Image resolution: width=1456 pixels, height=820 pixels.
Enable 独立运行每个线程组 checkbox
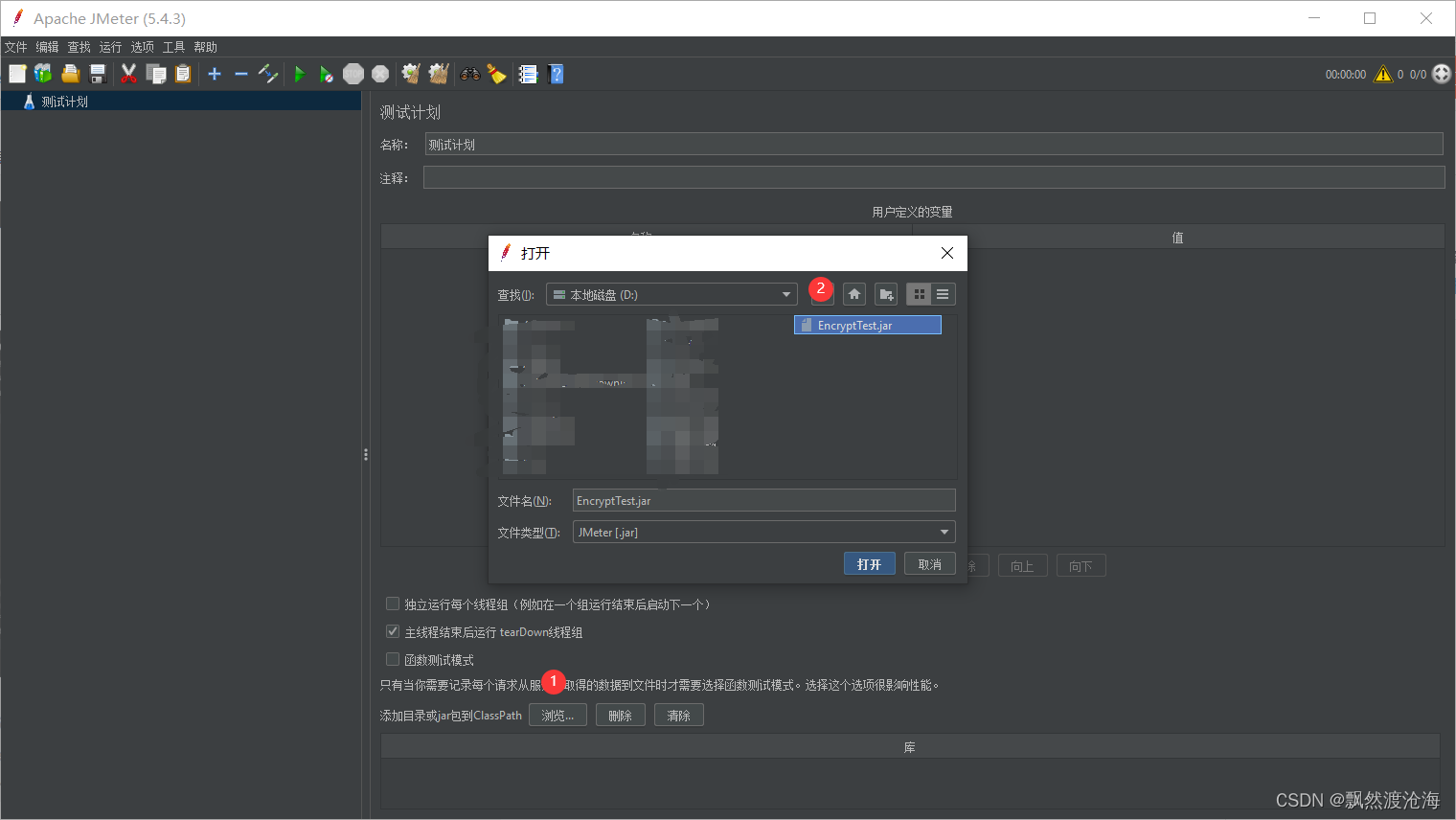click(393, 604)
